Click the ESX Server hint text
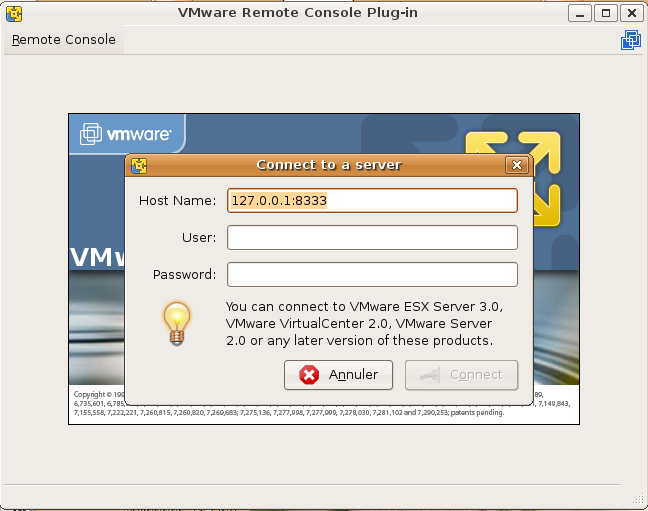This screenshot has width=648, height=511. (x=364, y=324)
